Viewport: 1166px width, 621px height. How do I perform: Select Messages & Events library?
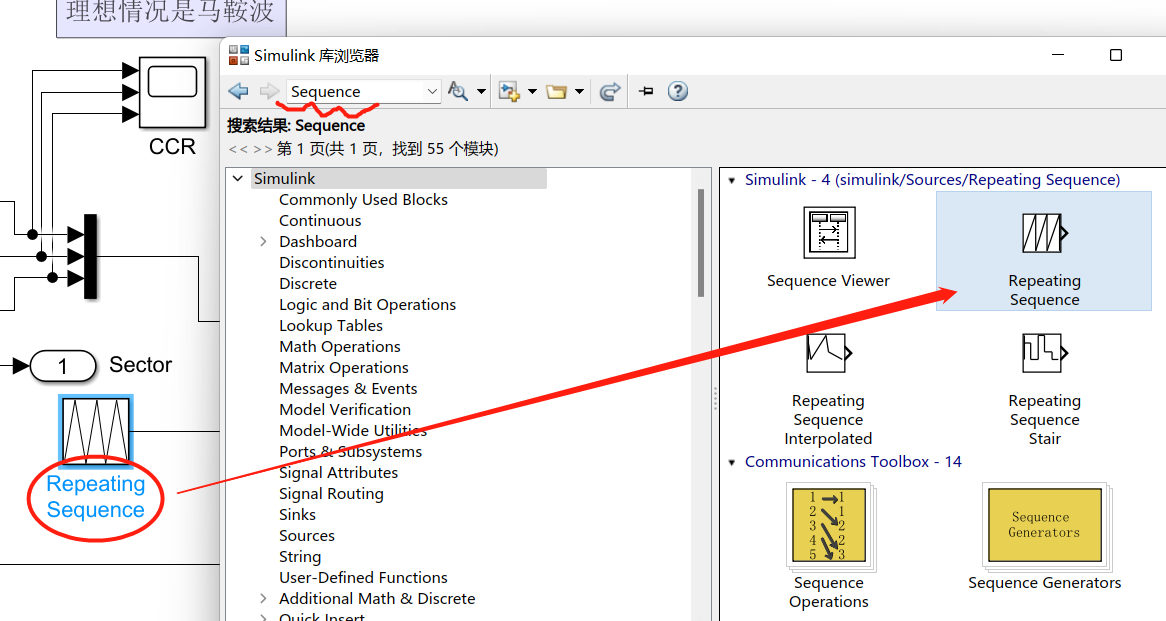pos(348,388)
